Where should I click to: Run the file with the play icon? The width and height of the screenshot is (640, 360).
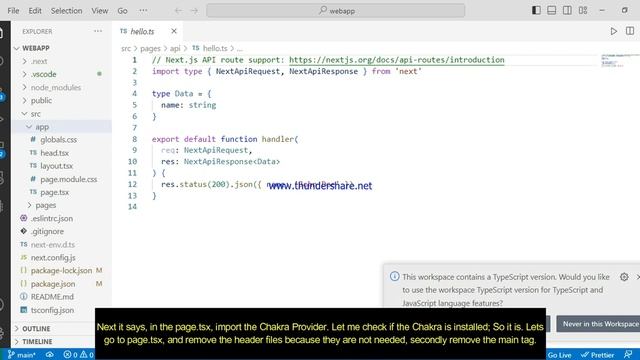click(x=613, y=31)
